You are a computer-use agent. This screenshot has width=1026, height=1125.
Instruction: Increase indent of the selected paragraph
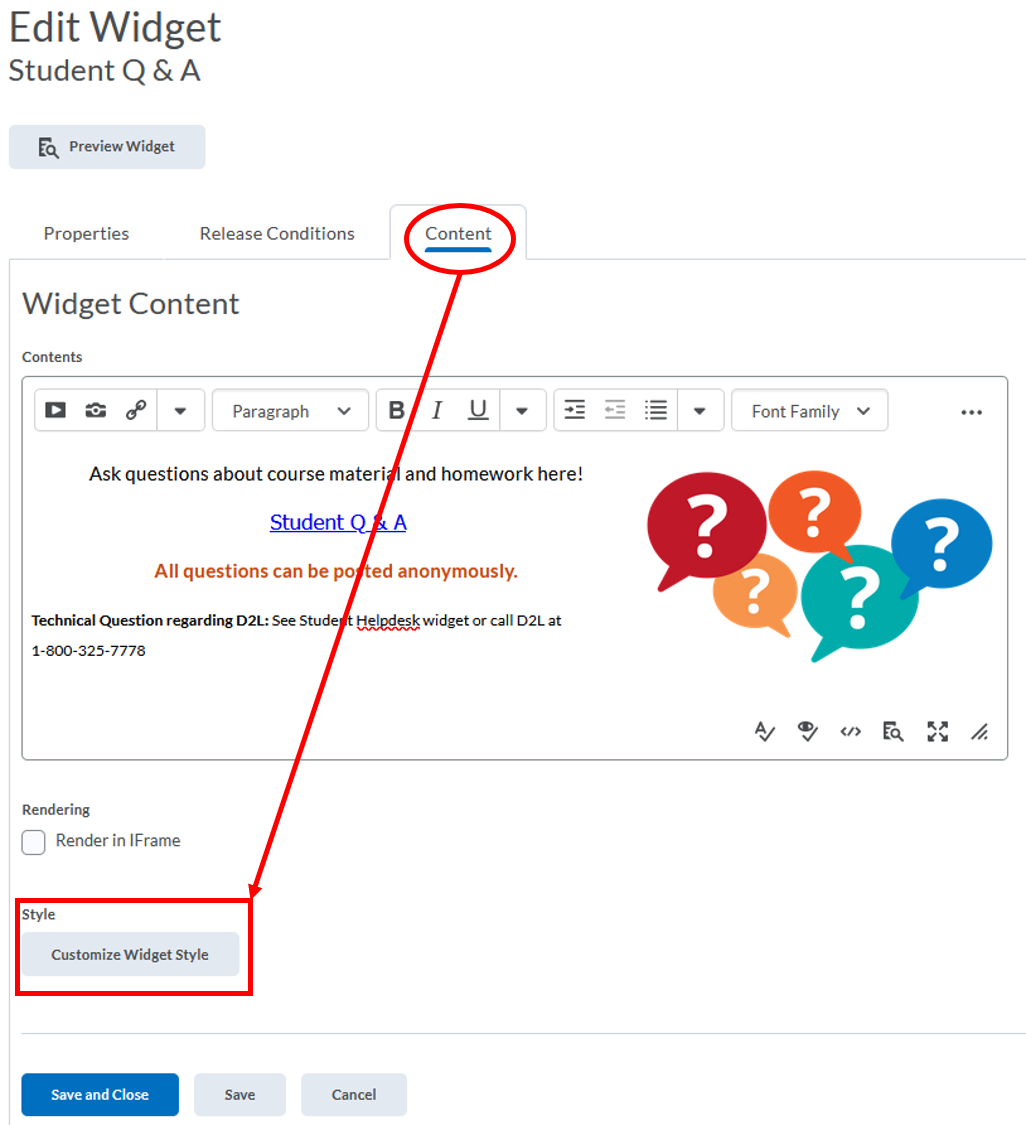575,410
